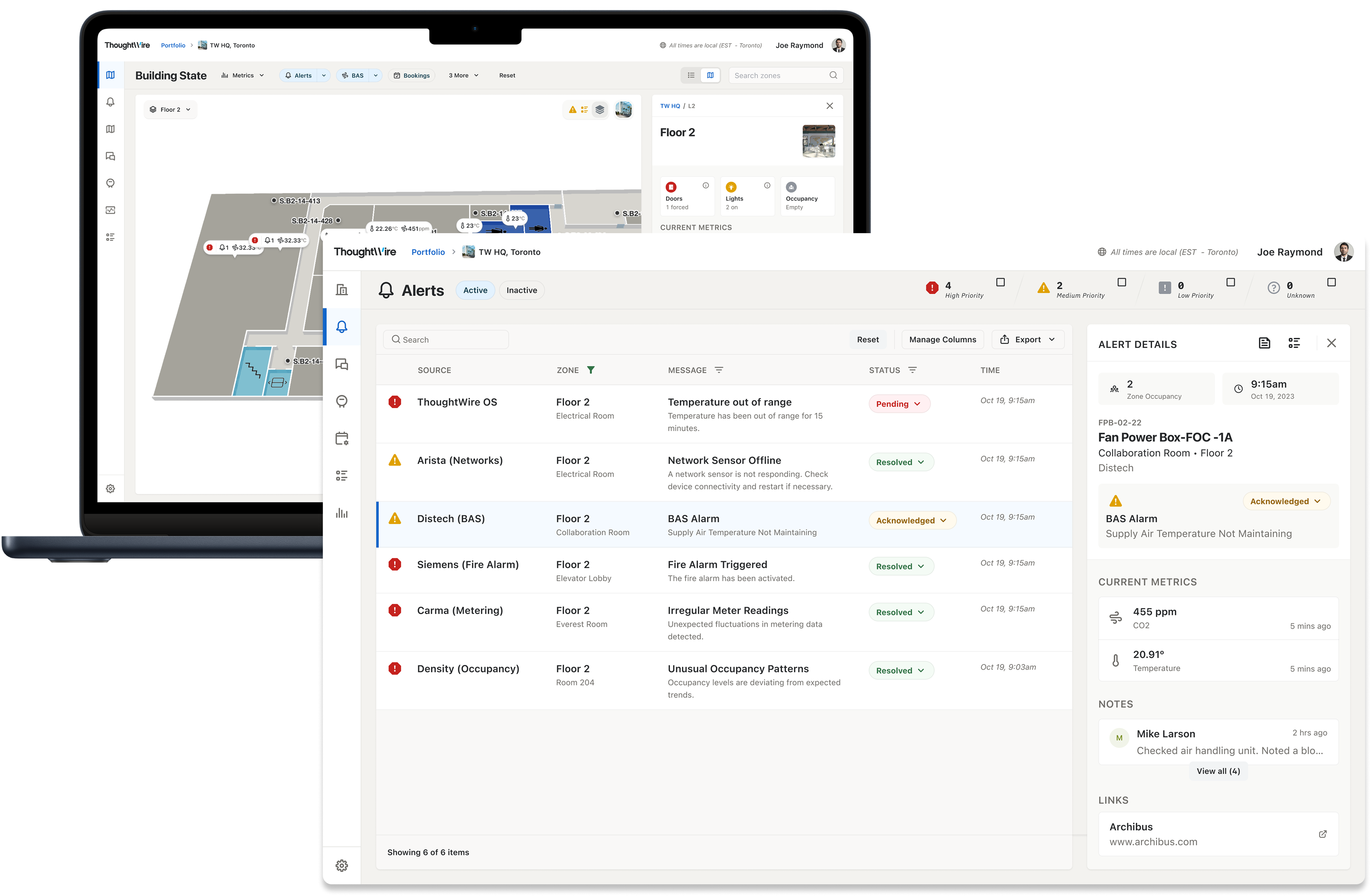Toggle the Medium Priority checkbox

pos(1122,282)
